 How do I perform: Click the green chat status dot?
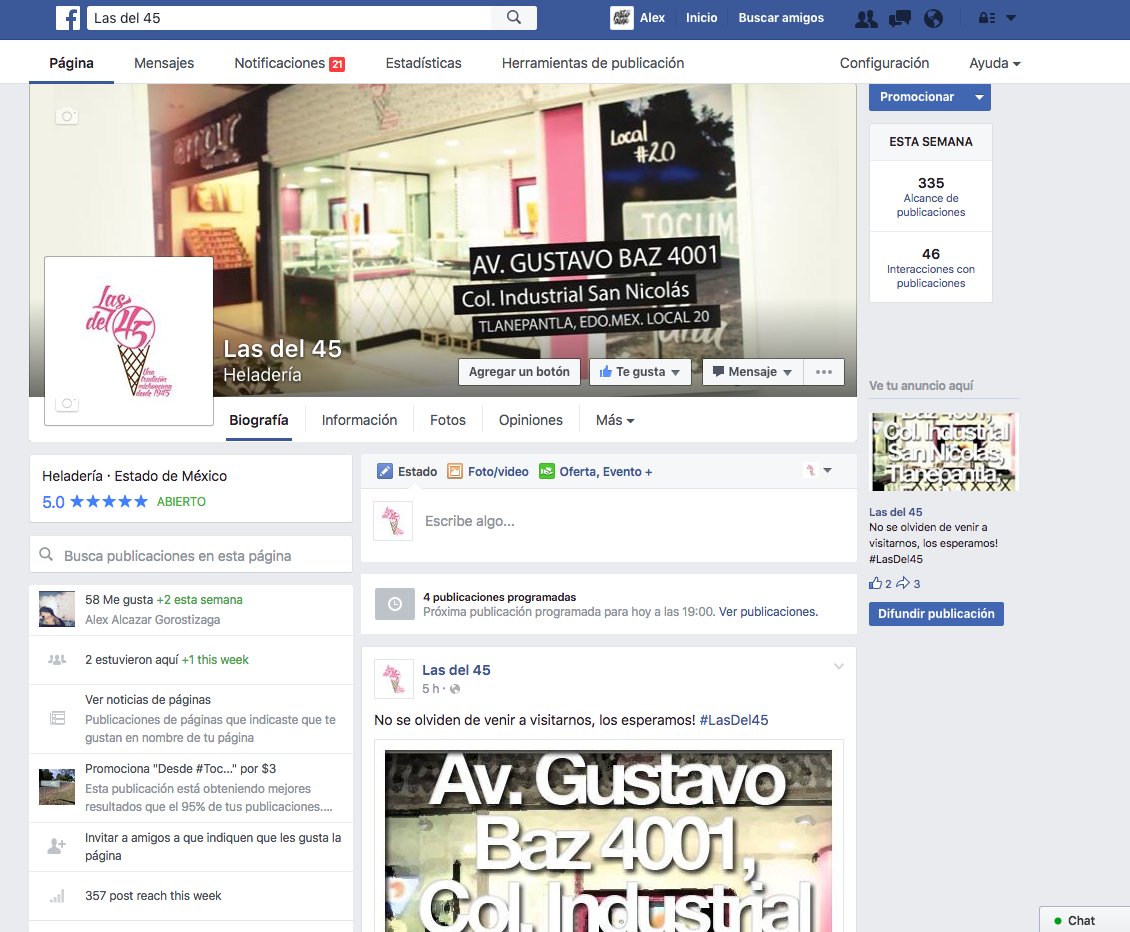tap(1058, 920)
